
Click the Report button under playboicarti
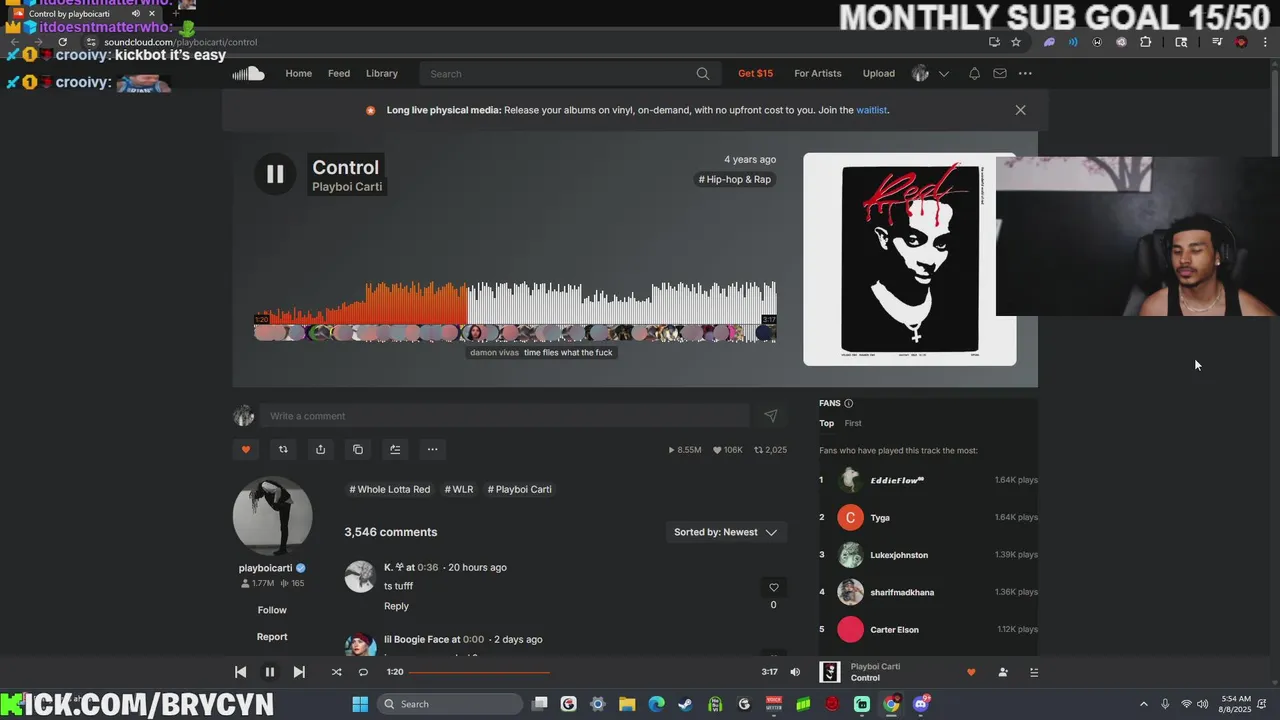272,637
